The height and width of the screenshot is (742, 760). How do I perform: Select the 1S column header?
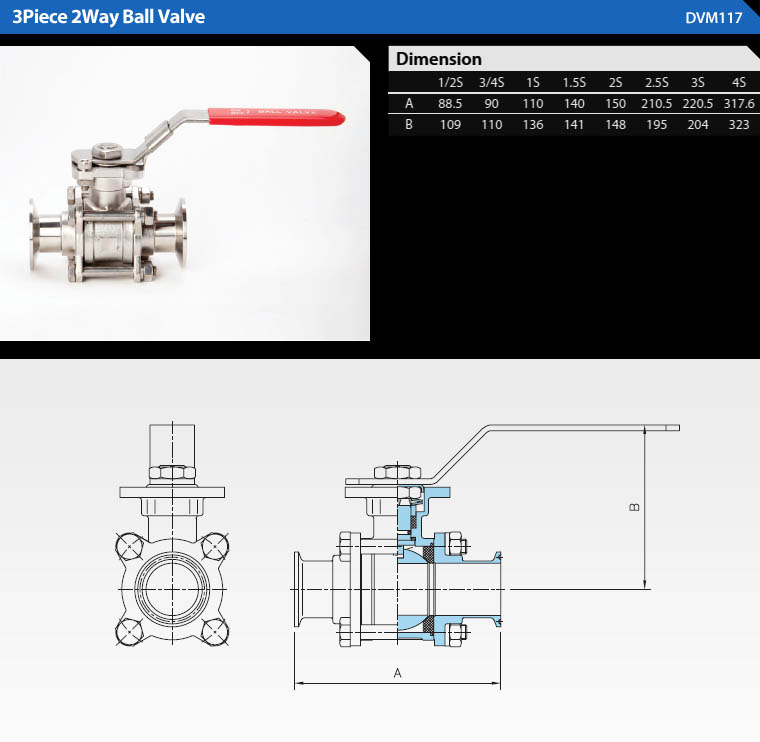[533, 82]
